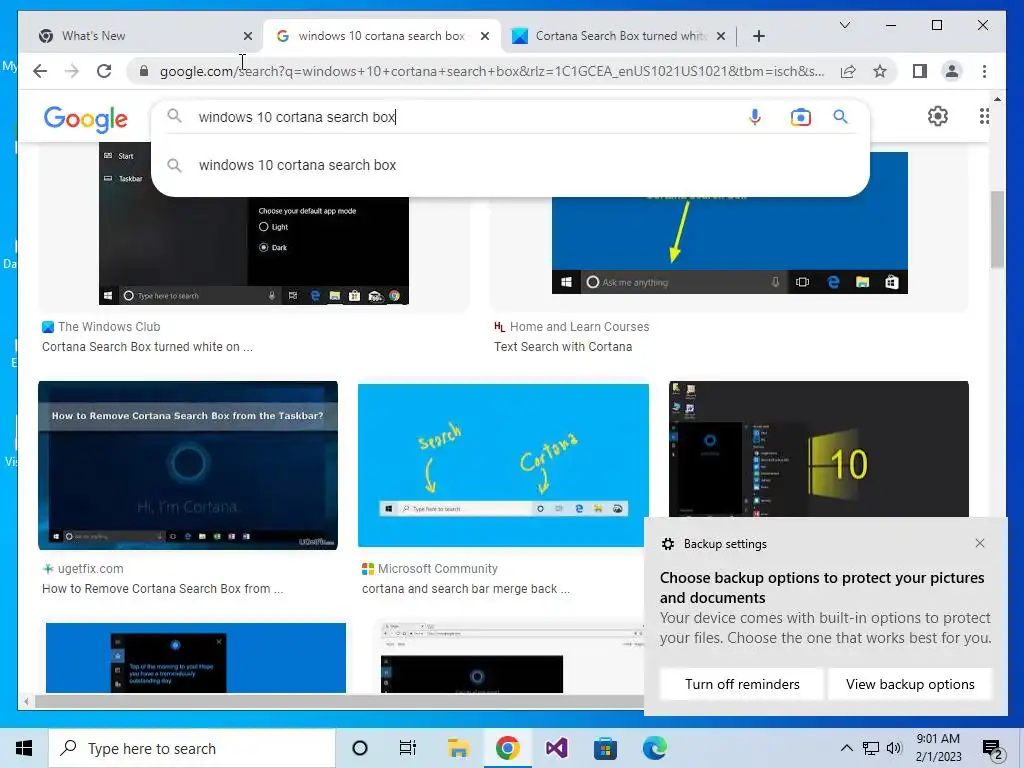This screenshot has height=768, width=1024.
Task: Click Type here to search taskbar box
Action: (x=192, y=748)
